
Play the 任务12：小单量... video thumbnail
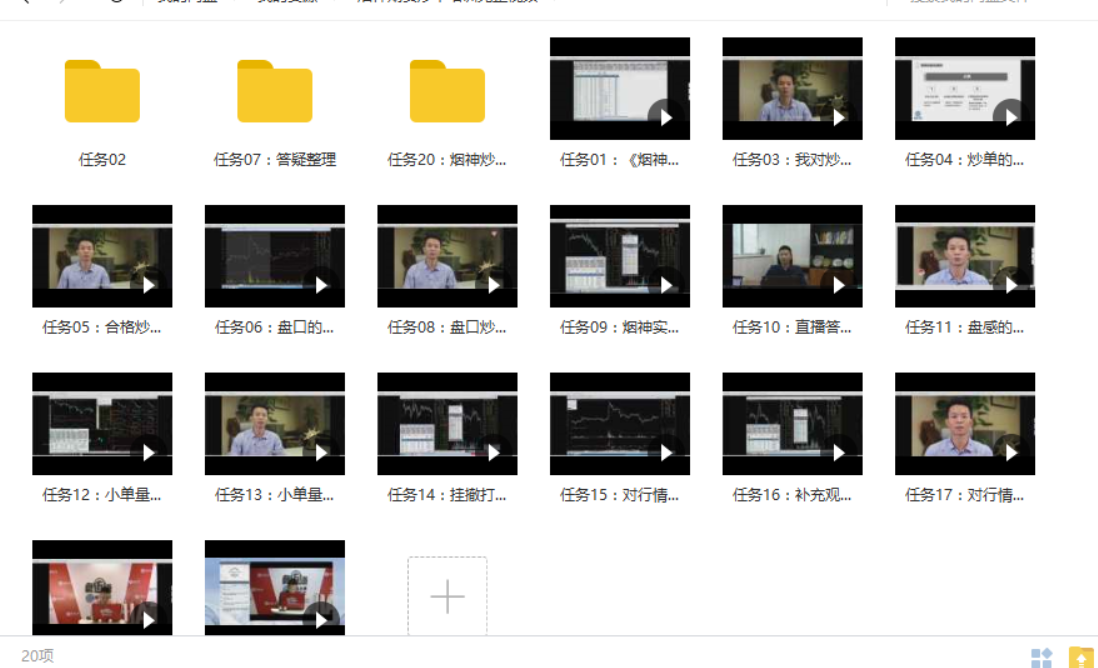[x=102, y=424]
